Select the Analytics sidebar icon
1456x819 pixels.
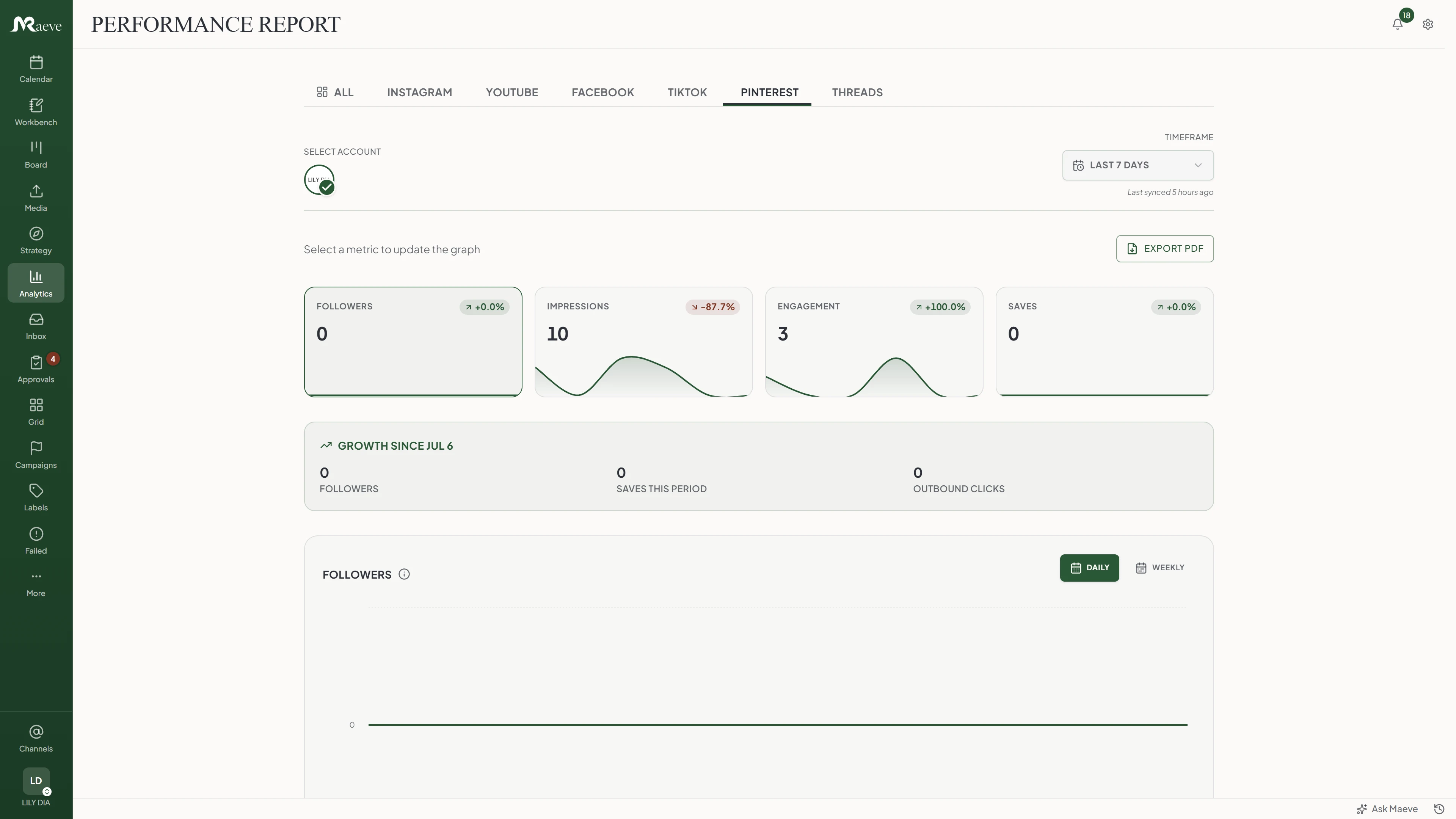[36, 283]
